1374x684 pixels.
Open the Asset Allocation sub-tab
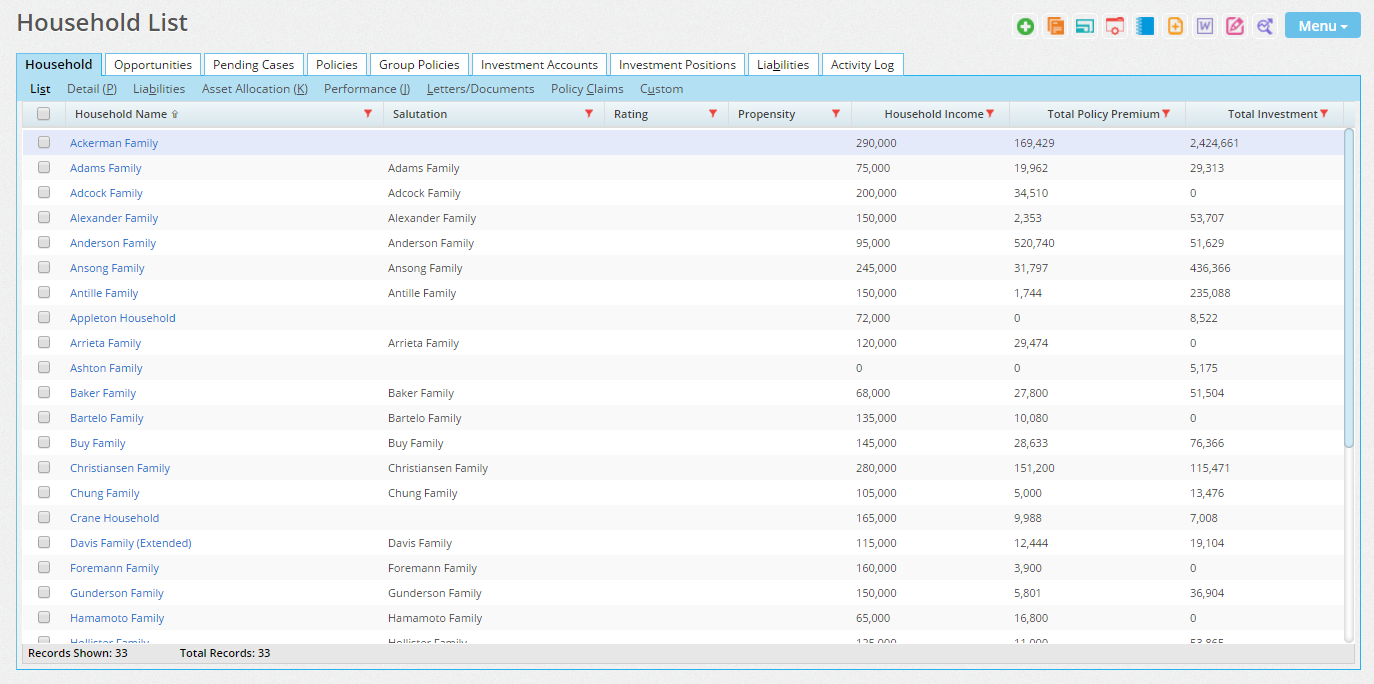(254, 89)
